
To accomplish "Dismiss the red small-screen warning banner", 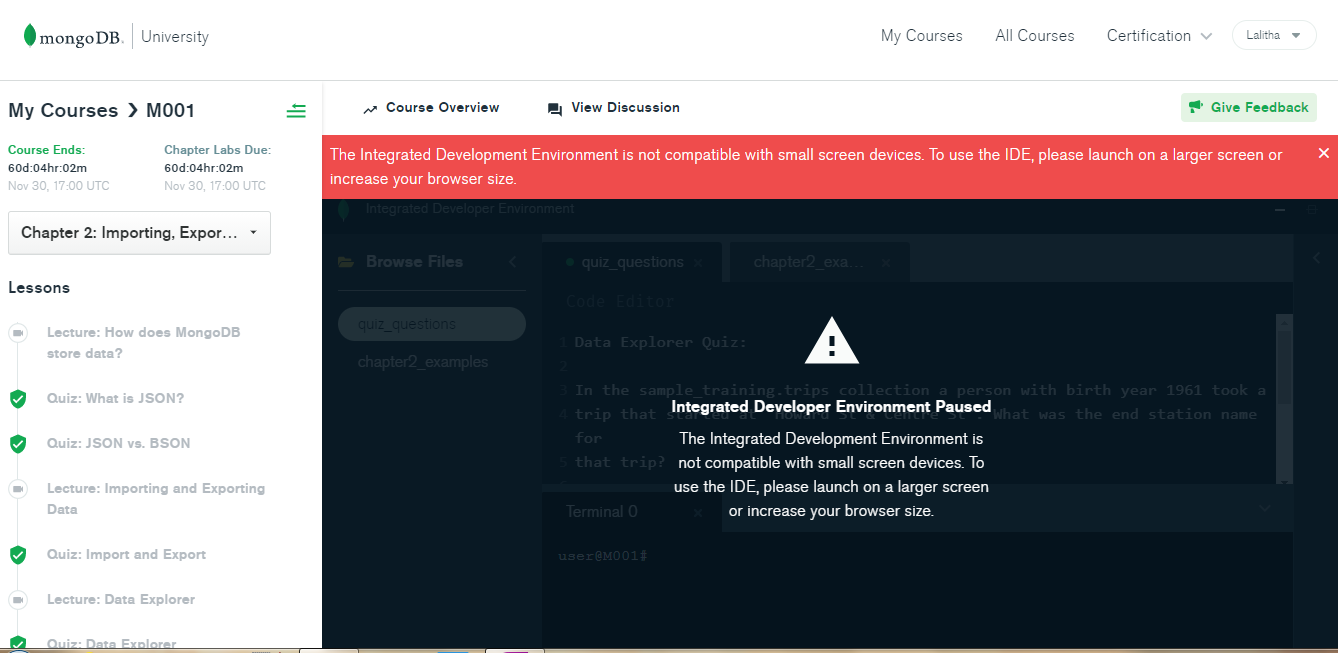I will tap(1323, 152).
